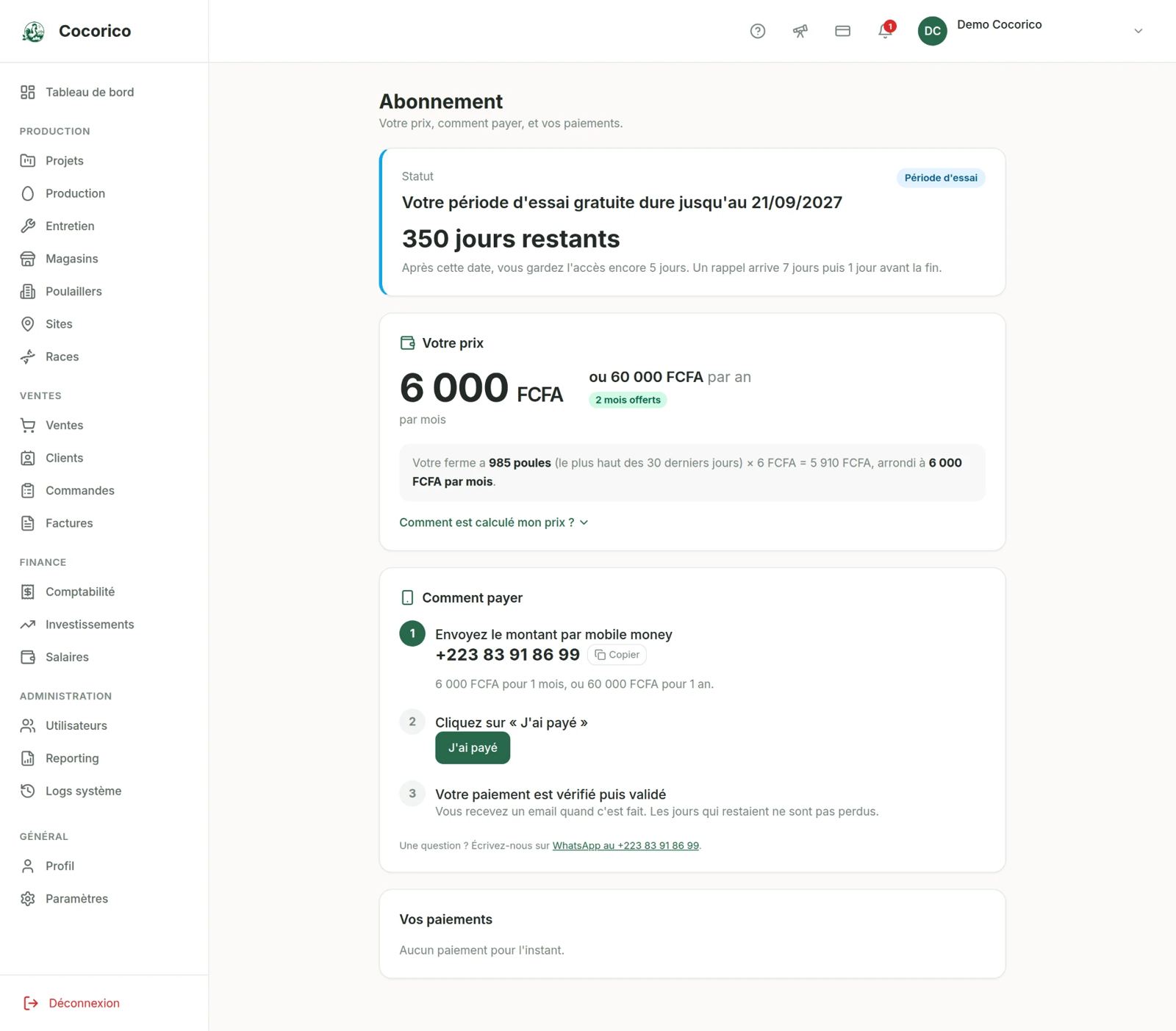Image resolution: width=1176 pixels, height=1031 pixels.
Task: Click the '350 jours restants' text
Action: 511,239
